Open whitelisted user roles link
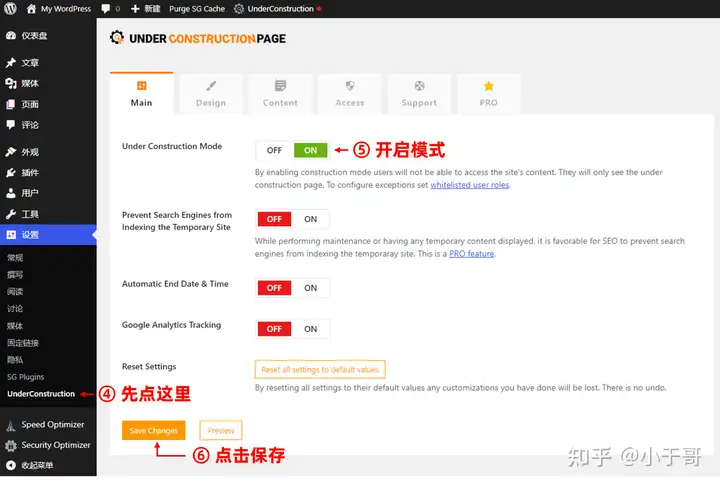The height and width of the screenshot is (486, 720). pos(470,185)
